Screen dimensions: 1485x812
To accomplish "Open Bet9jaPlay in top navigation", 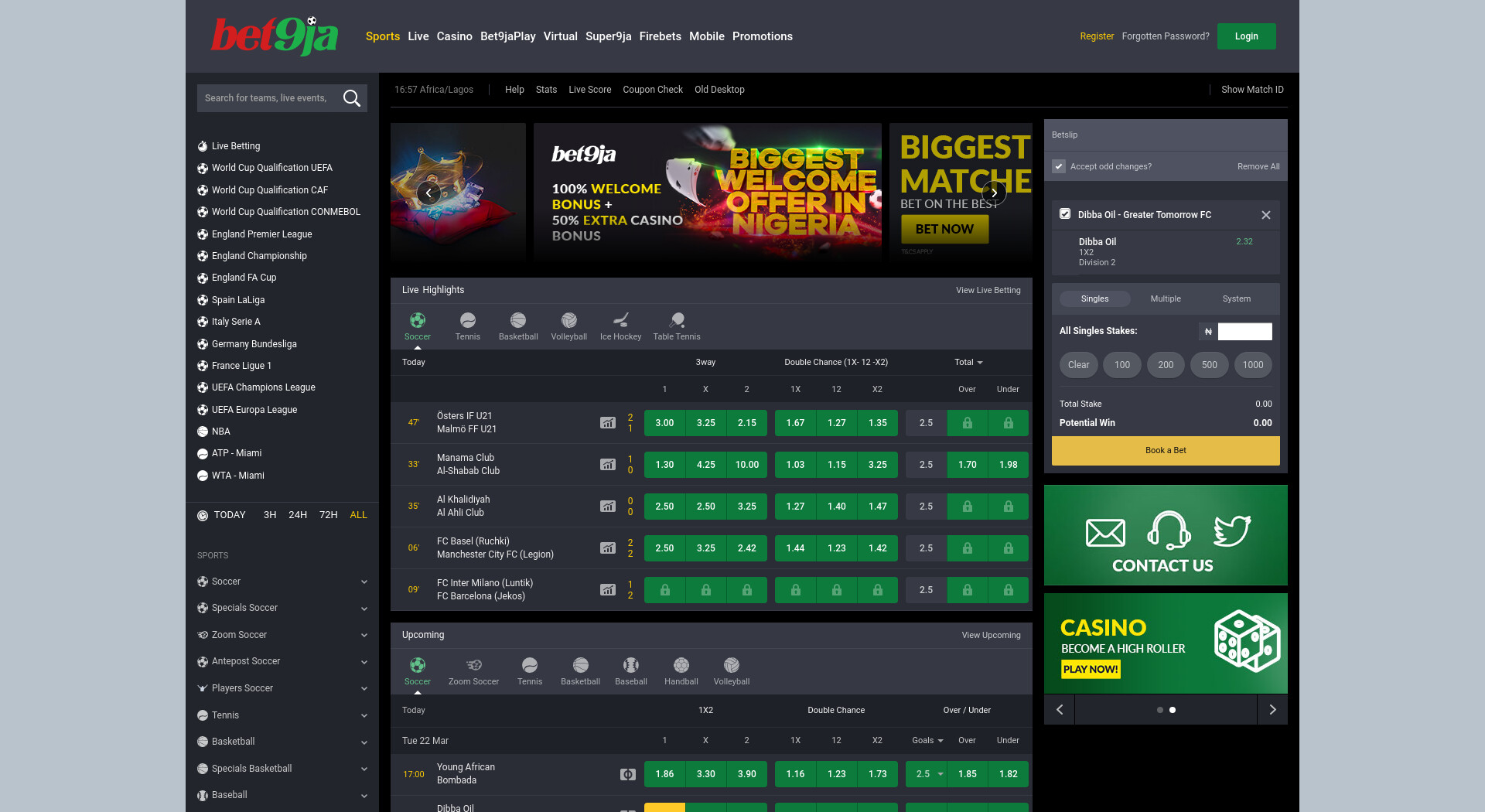I will (x=508, y=36).
